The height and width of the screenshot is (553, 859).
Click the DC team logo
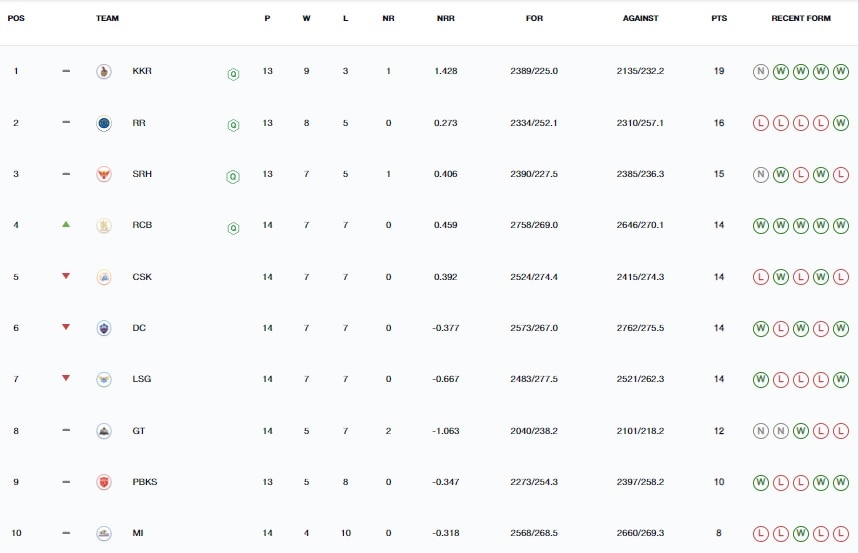[x=104, y=328]
